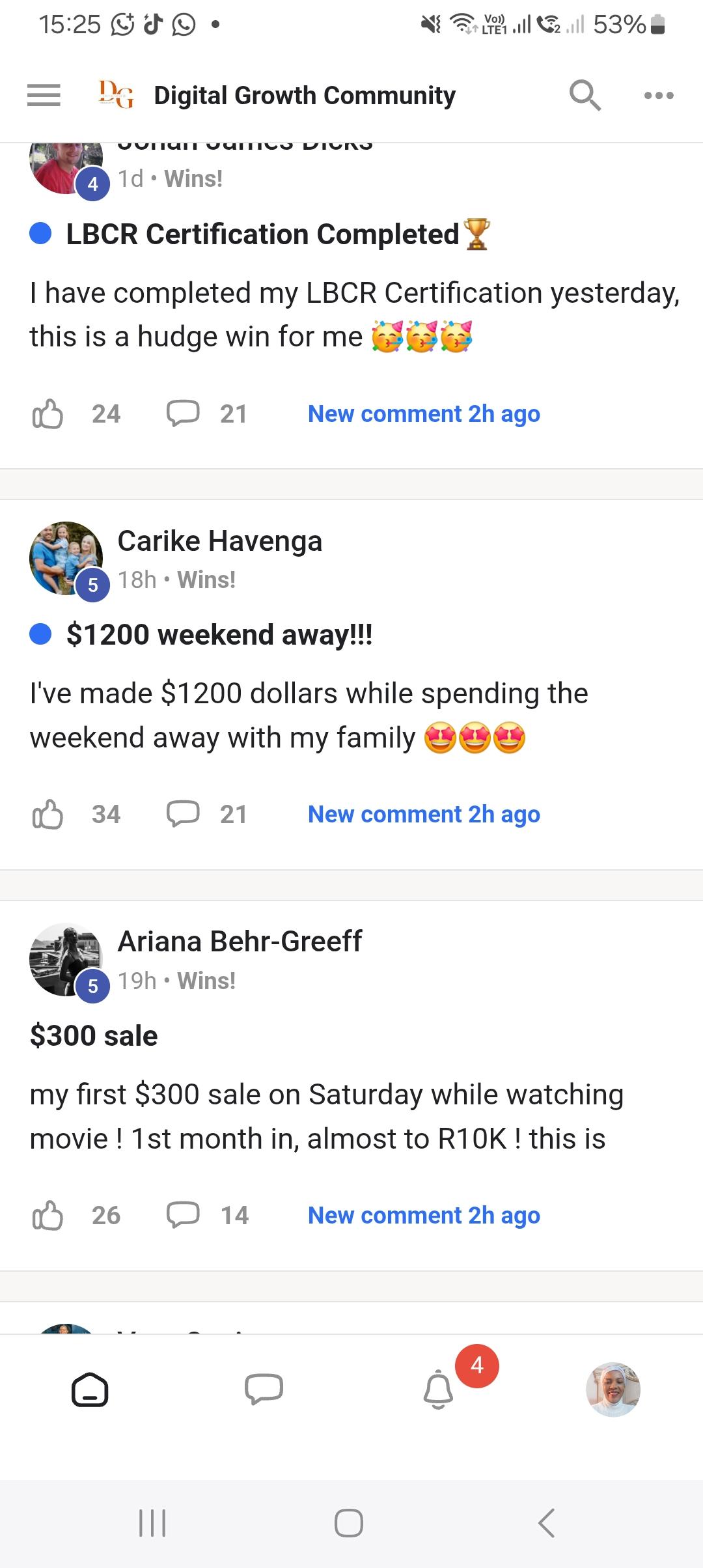Tap New comment link under $300 sale
This screenshot has width=703, height=1568.
(424, 1216)
